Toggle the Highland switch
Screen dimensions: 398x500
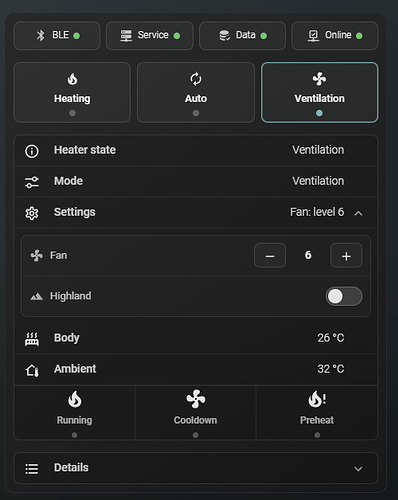tap(344, 296)
